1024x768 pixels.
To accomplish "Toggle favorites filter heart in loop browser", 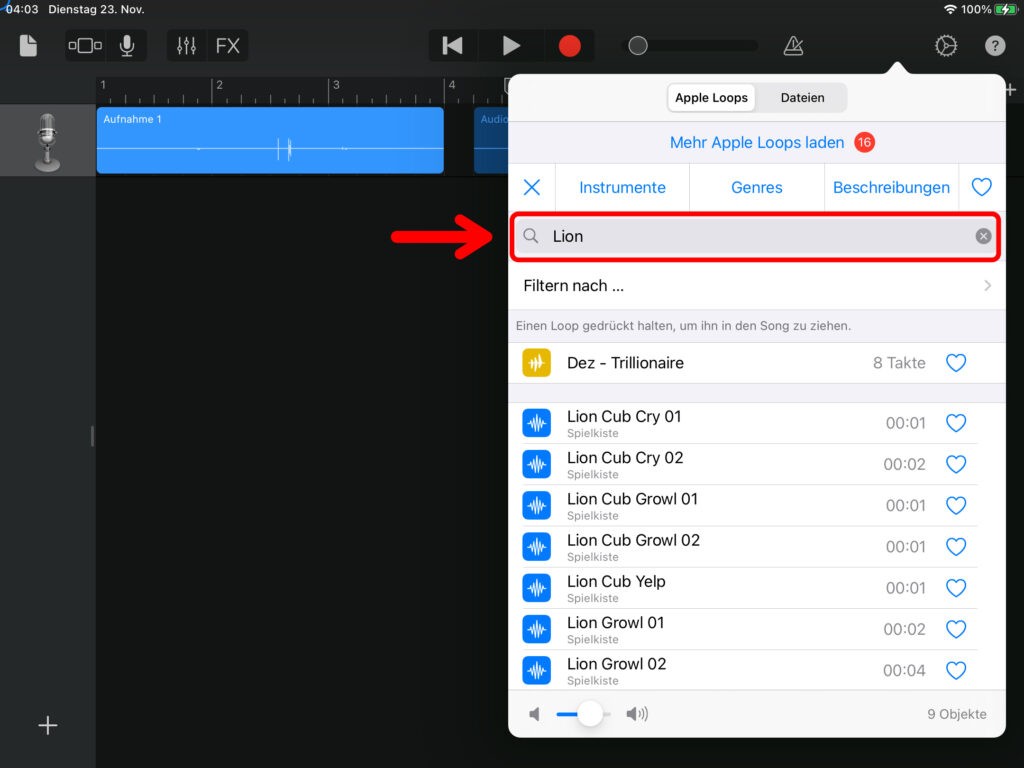I will coord(981,187).
